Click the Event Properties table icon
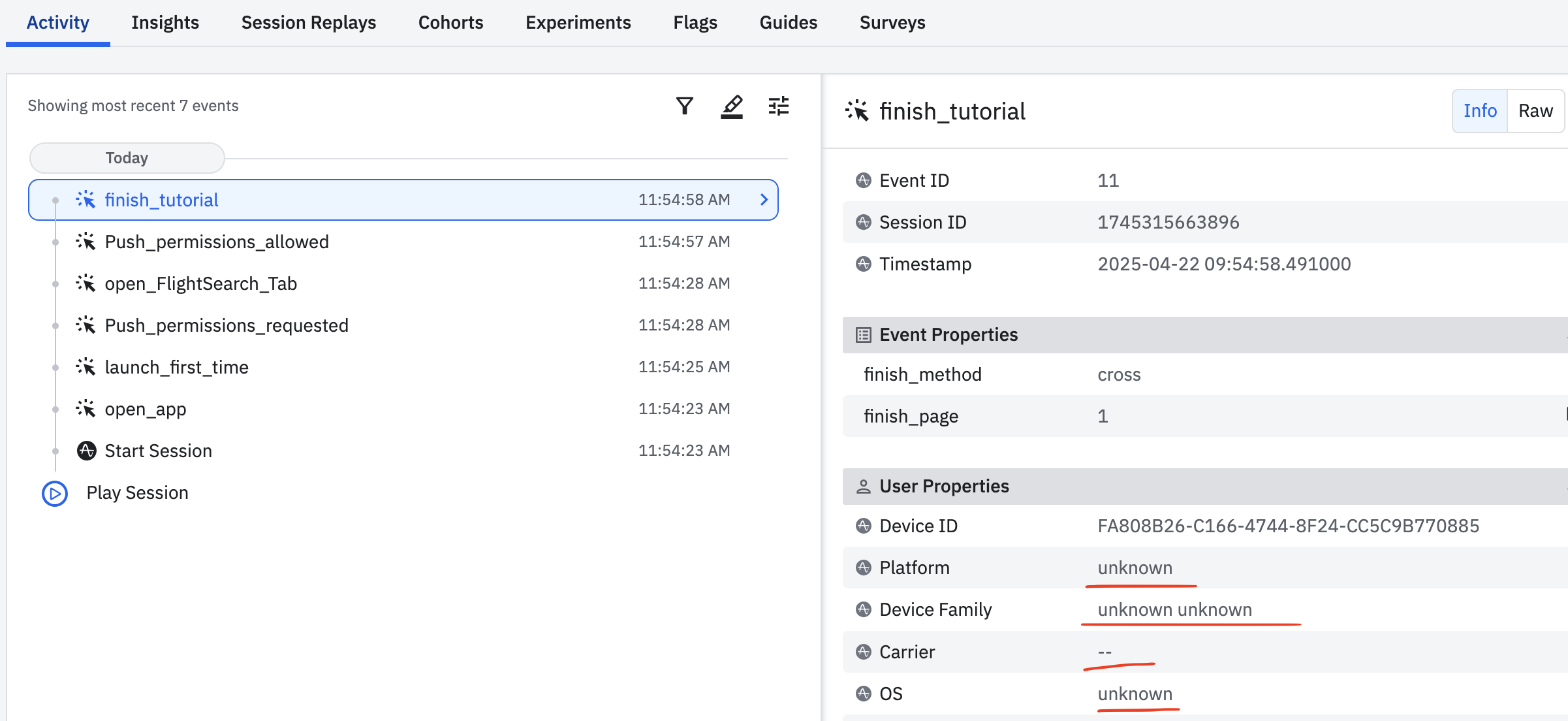1568x721 pixels. (x=863, y=335)
